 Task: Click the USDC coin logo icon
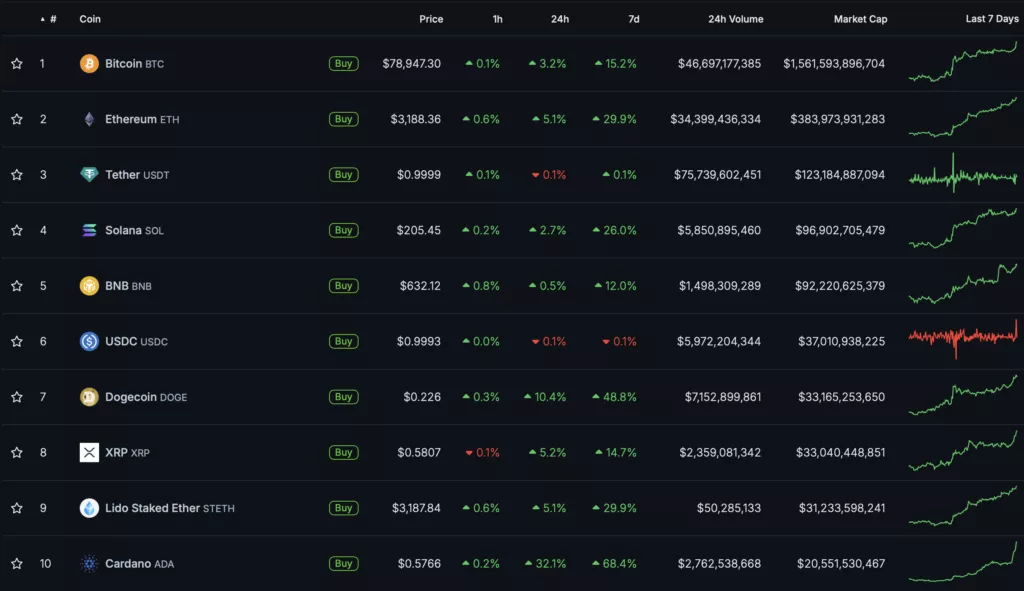pyautogui.click(x=89, y=341)
